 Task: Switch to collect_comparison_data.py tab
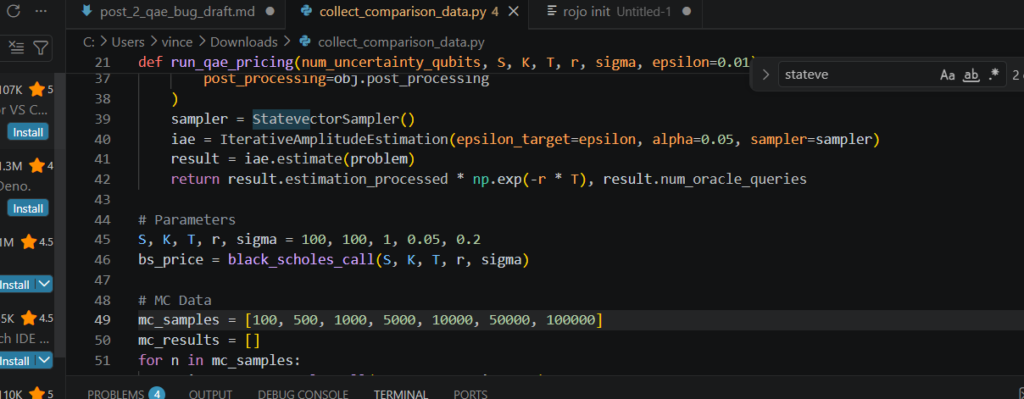tap(409, 11)
